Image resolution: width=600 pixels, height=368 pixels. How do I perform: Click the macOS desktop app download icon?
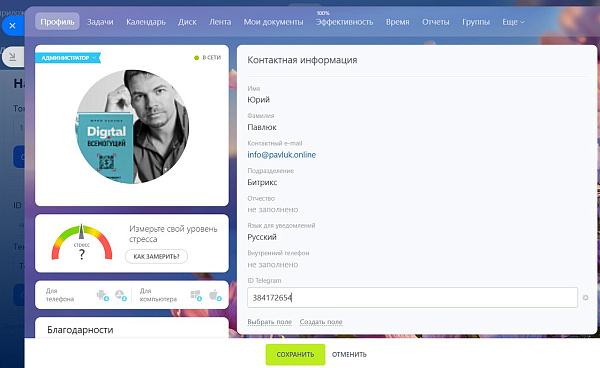tap(215, 295)
